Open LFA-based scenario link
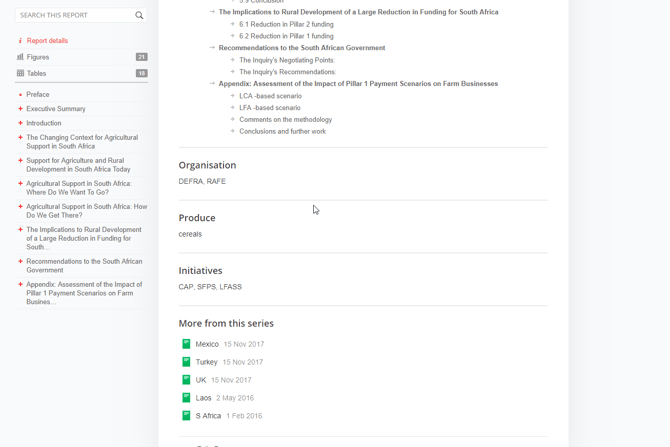 (x=270, y=108)
